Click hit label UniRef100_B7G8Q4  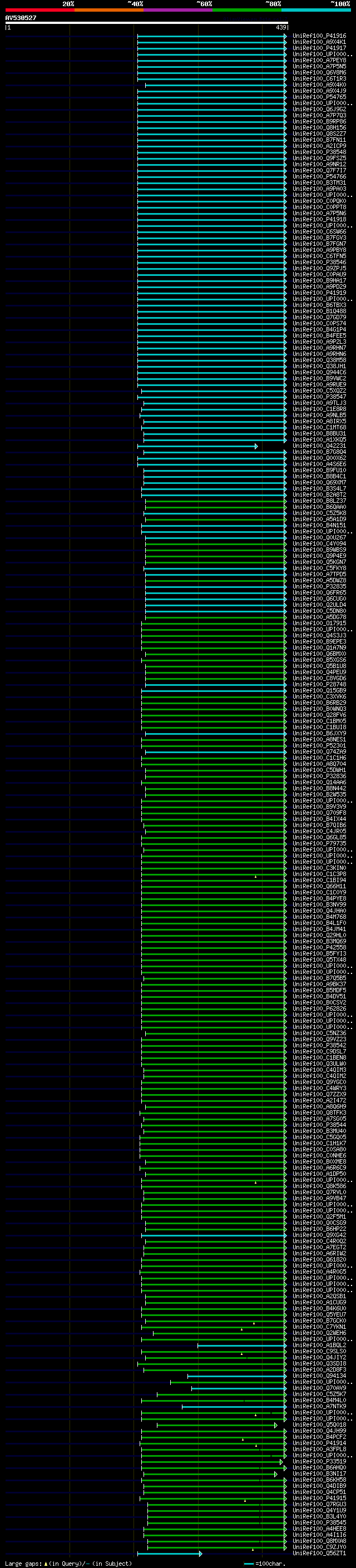(x=319, y=452)
